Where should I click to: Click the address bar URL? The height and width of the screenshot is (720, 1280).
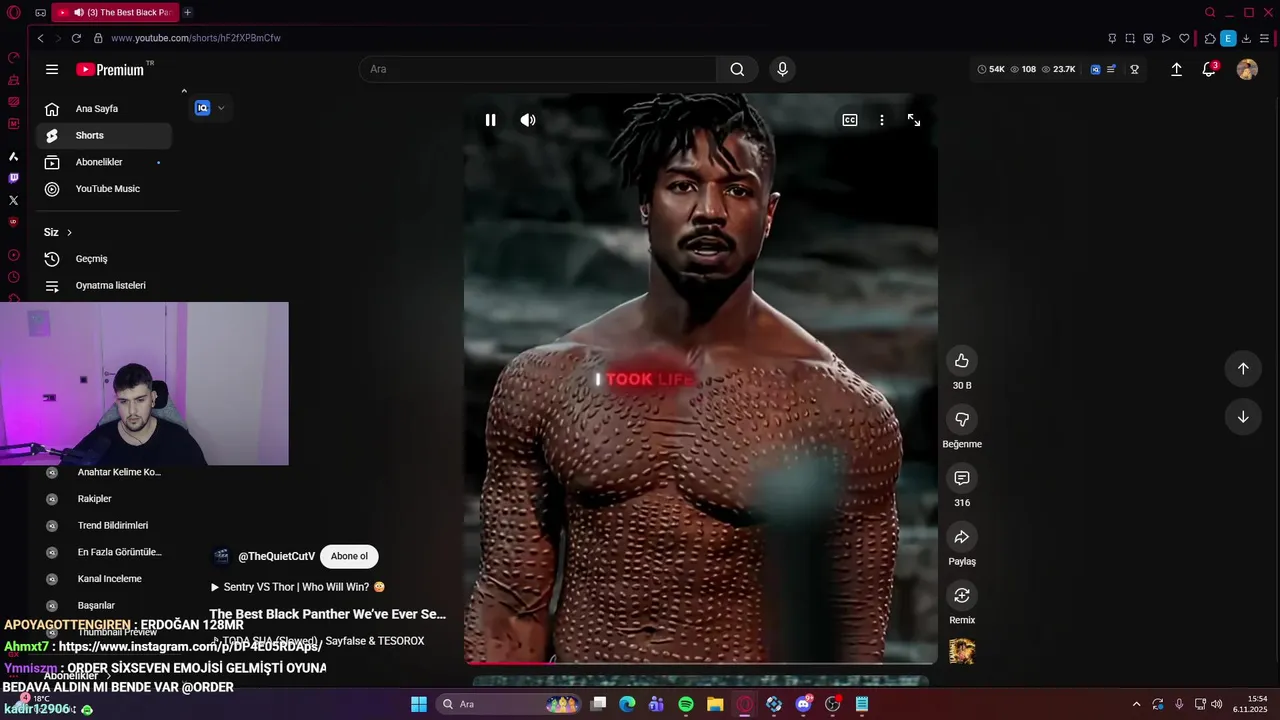coord(195,38)
